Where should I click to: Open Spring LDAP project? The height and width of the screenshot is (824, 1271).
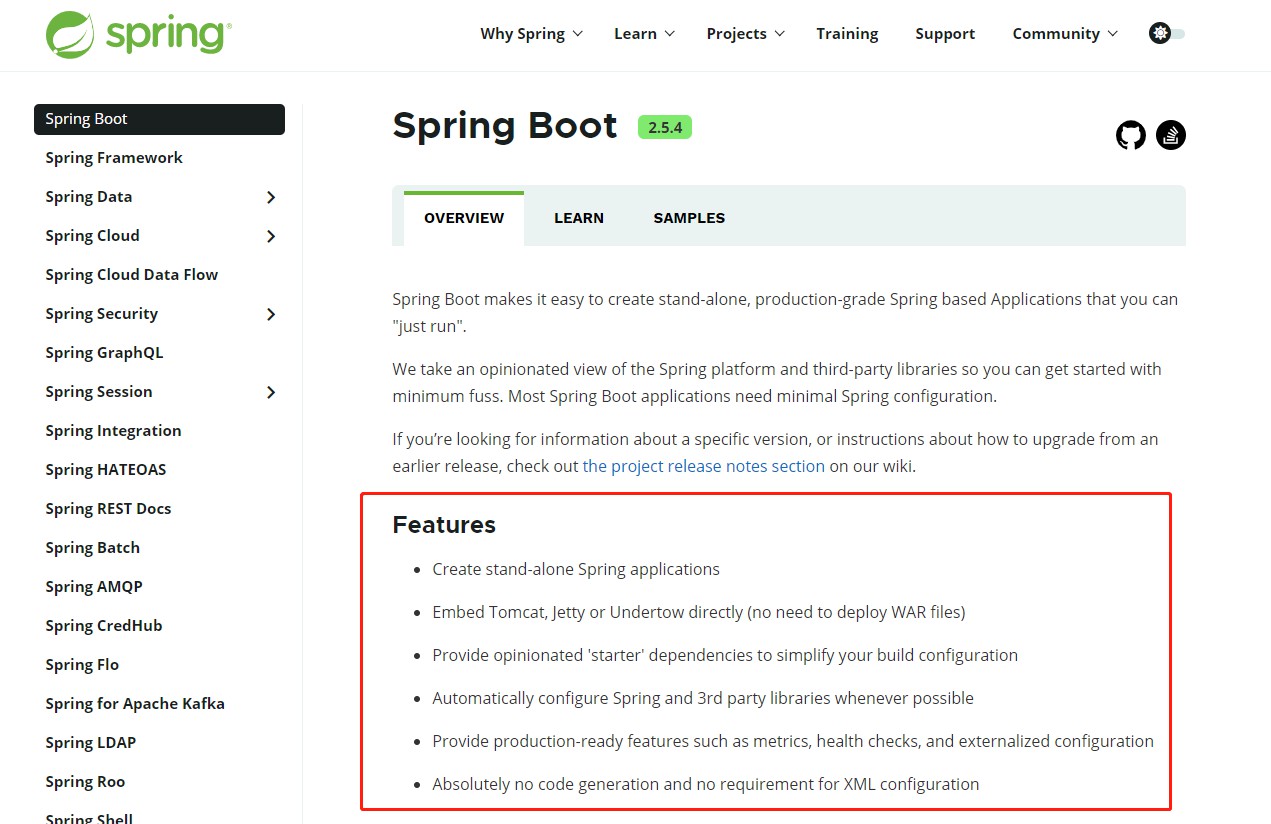[90, 743]
